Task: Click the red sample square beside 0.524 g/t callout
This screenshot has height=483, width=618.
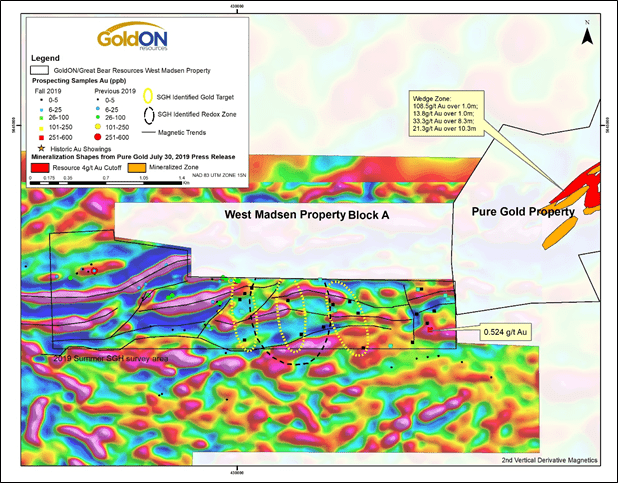Action: point(430,329)
